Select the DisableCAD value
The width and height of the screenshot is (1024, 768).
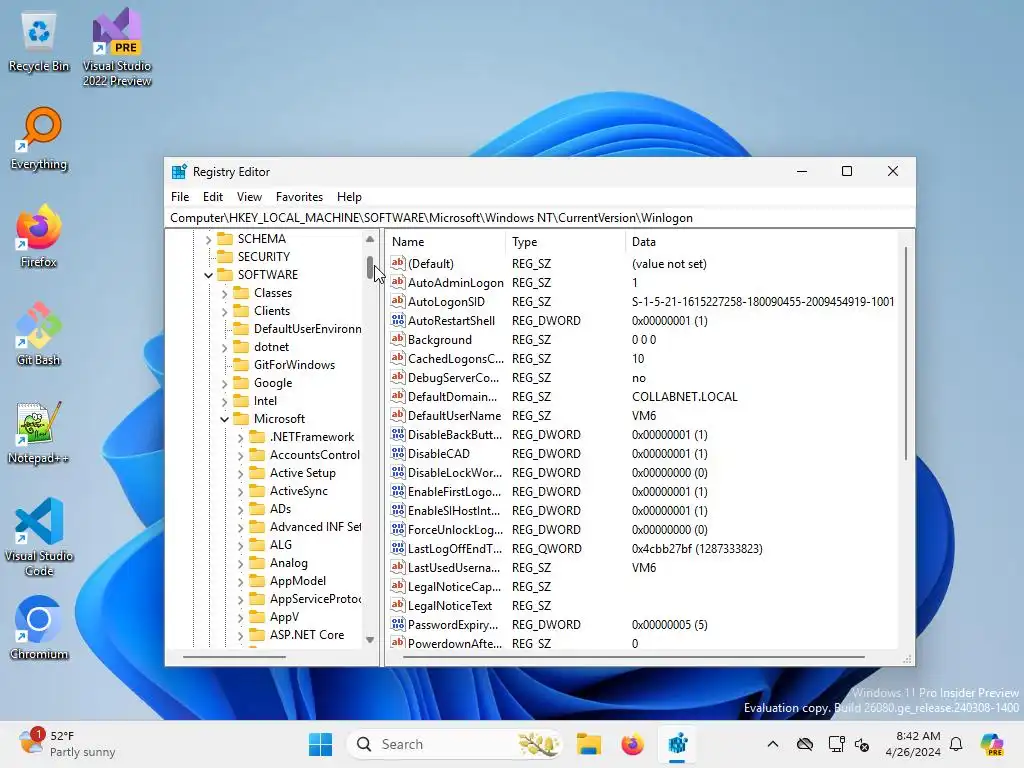438,453
